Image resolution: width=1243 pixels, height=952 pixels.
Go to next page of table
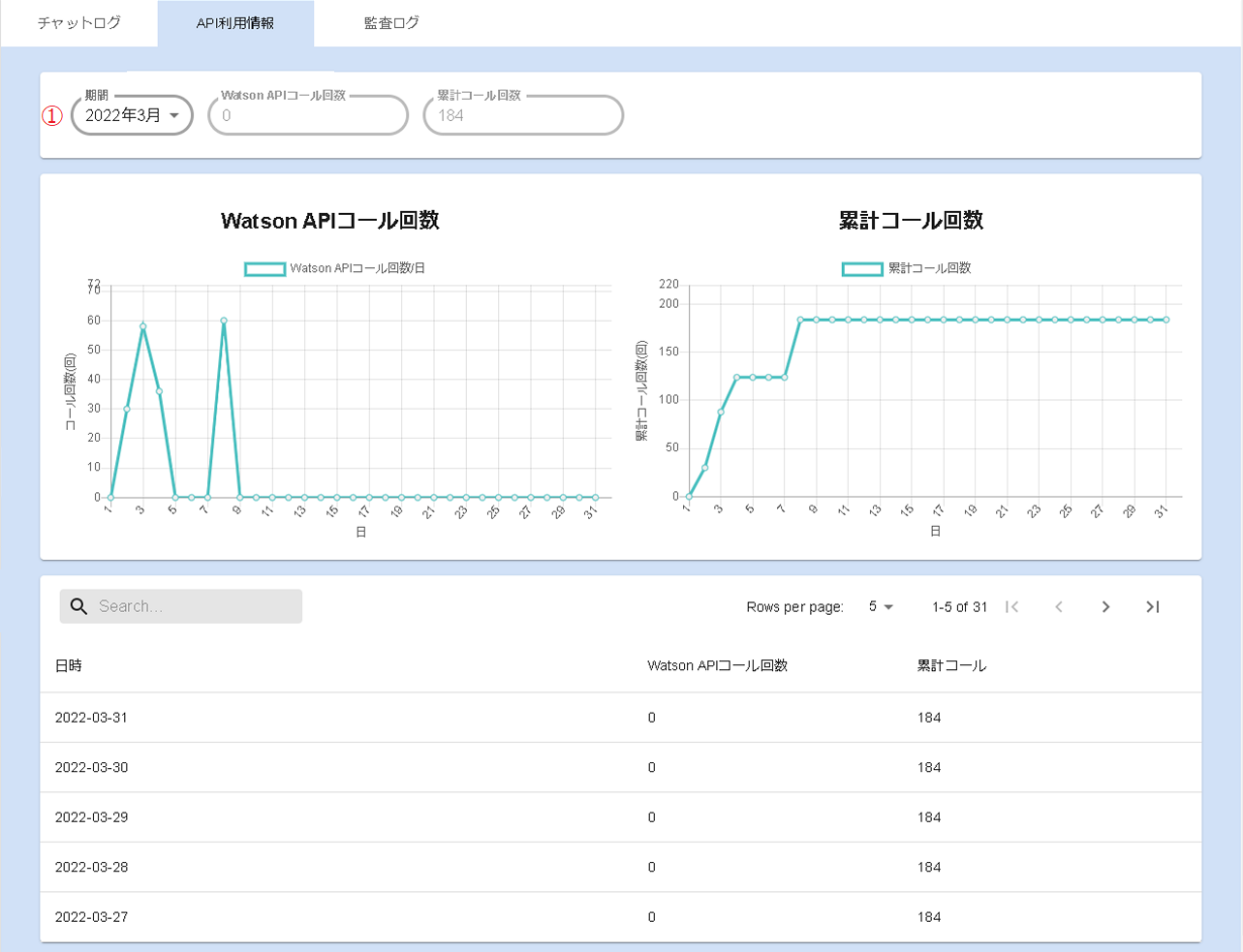tap(1105, 607)
